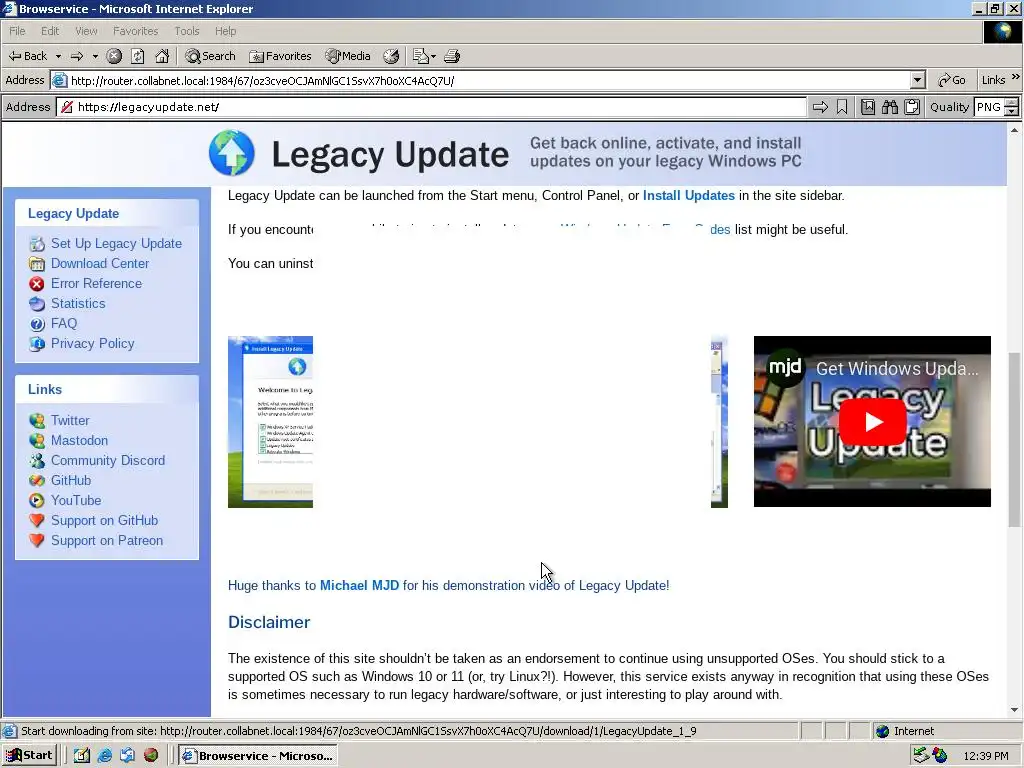Click the Back button in IE toolbar
The width and height of the screenshot is (1024, 768).
click(x=27, y=56)
